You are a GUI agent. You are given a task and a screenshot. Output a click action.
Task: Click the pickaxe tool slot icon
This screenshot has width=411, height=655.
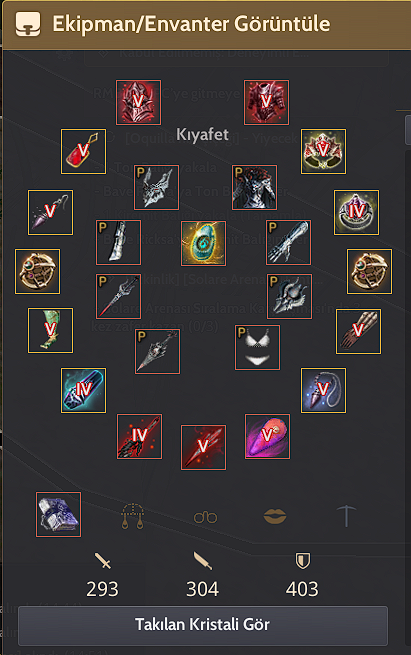click(346, 515)
